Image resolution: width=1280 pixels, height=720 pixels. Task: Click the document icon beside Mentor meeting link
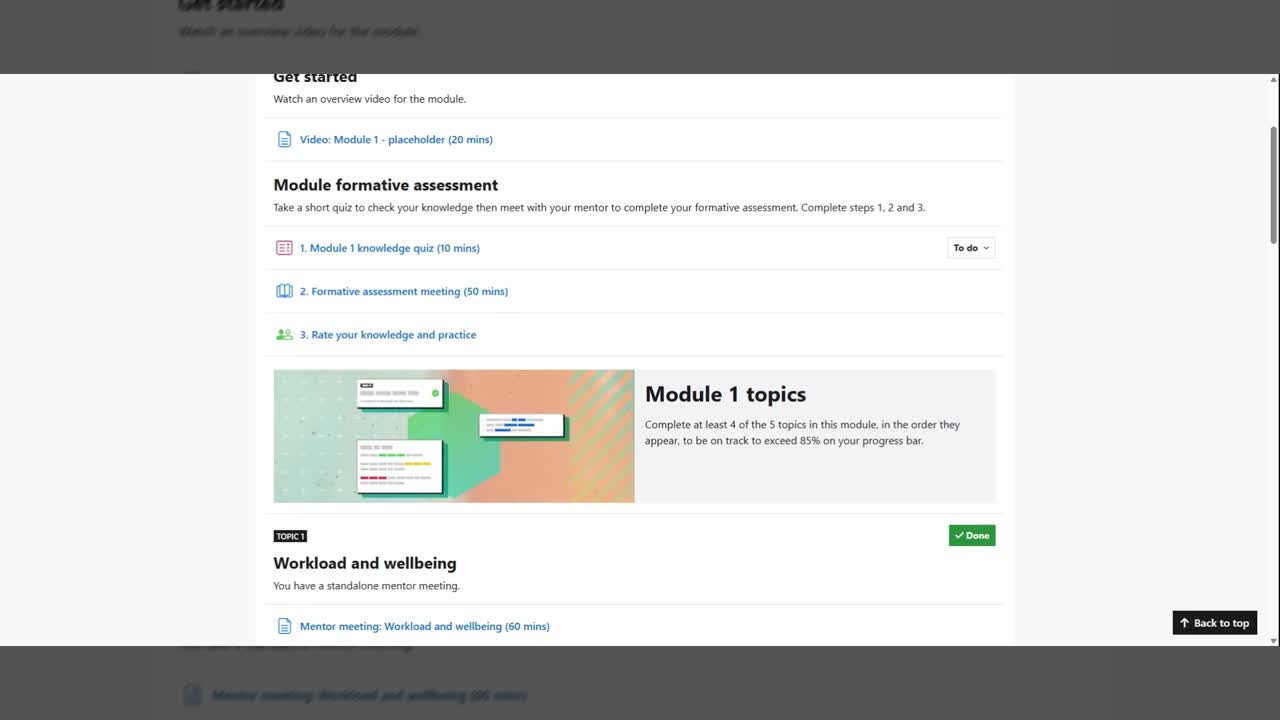(x=284, y=626)
